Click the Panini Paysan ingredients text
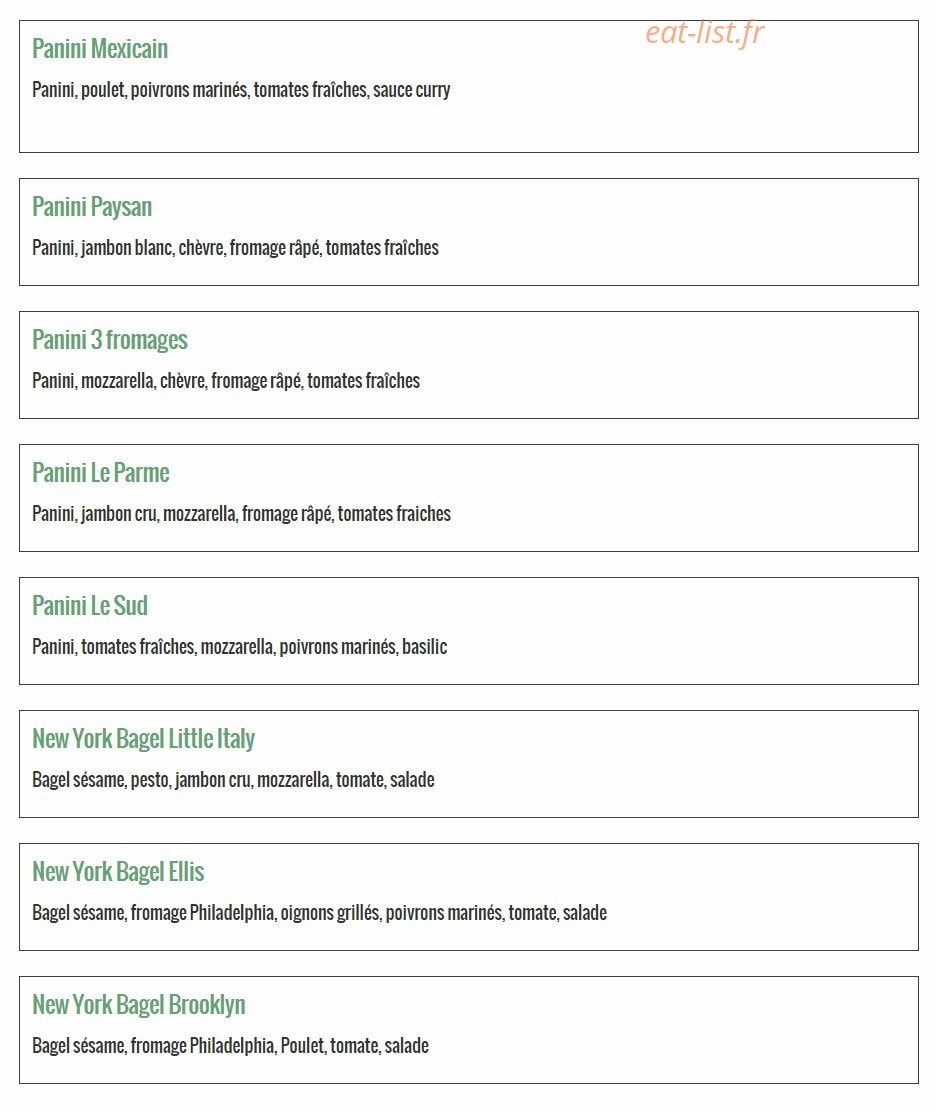Image resolution: width=936 pixels, height=1112 pixels. pos(235,248)
